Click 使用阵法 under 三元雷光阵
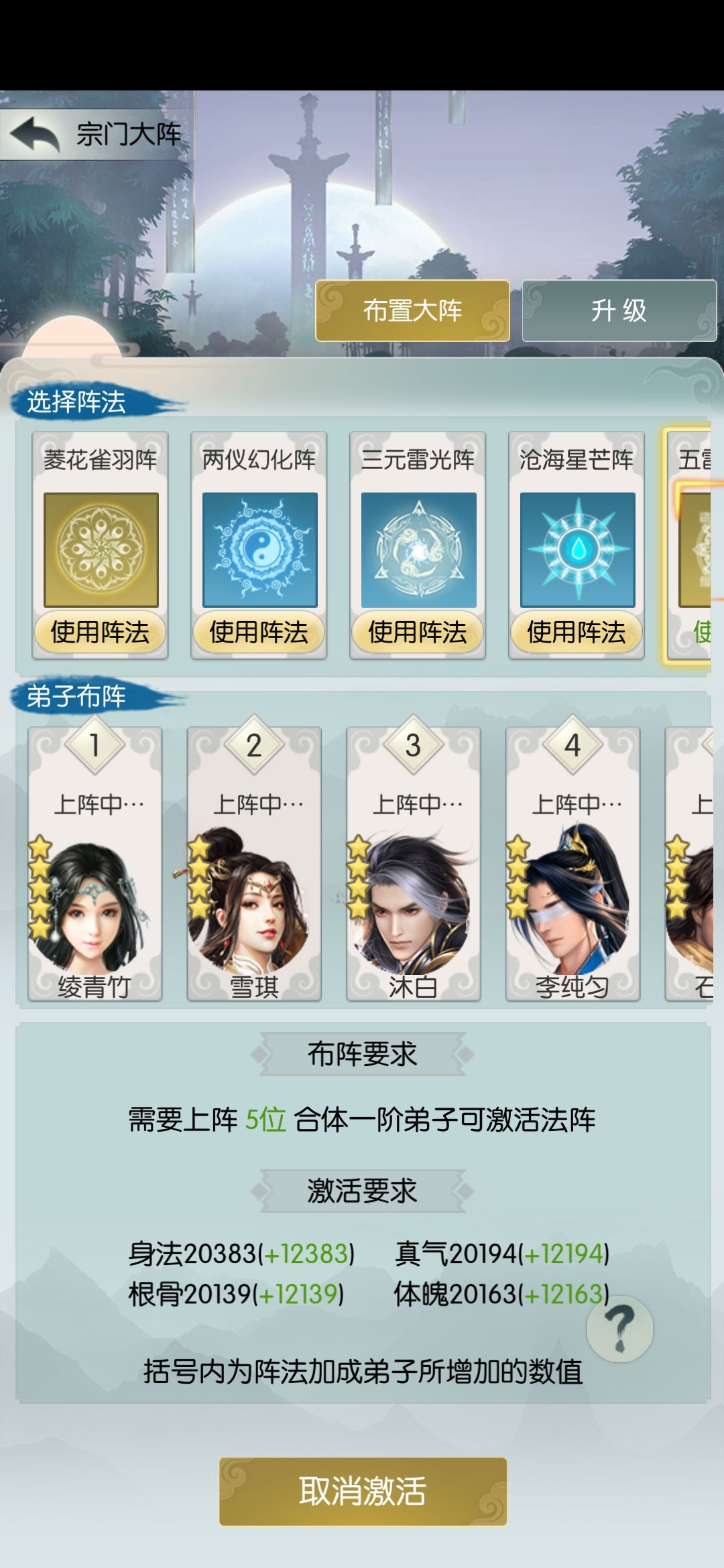 tap(418, 632)
